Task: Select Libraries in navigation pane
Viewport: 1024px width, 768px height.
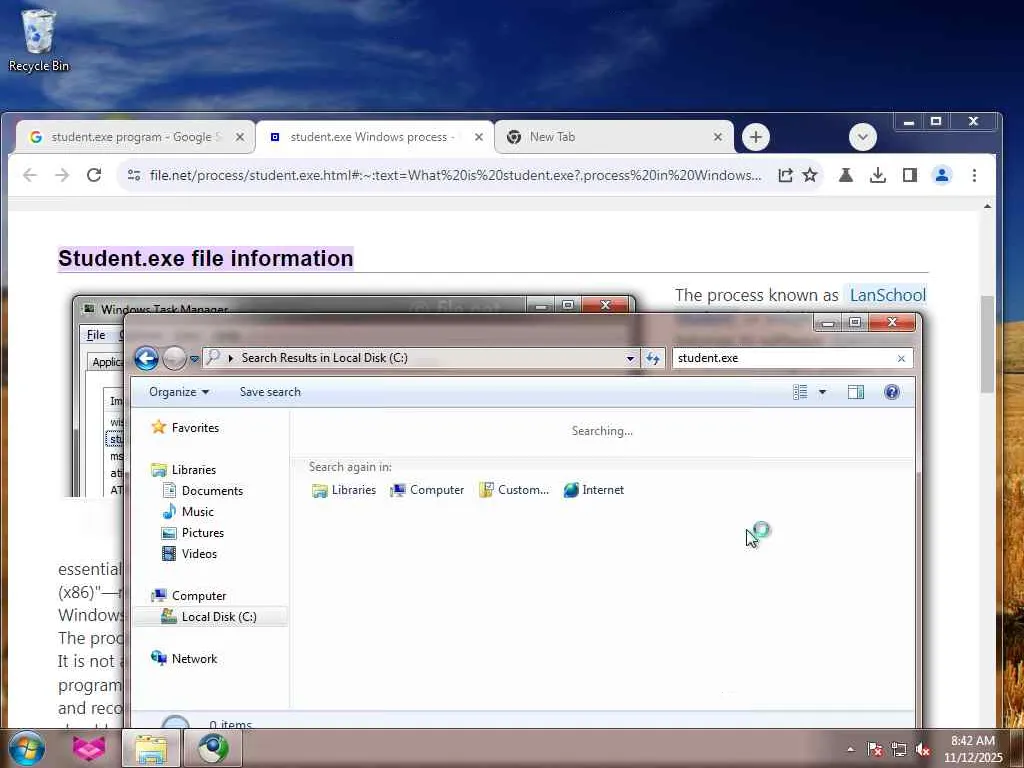Action: [x=184, y=470]
